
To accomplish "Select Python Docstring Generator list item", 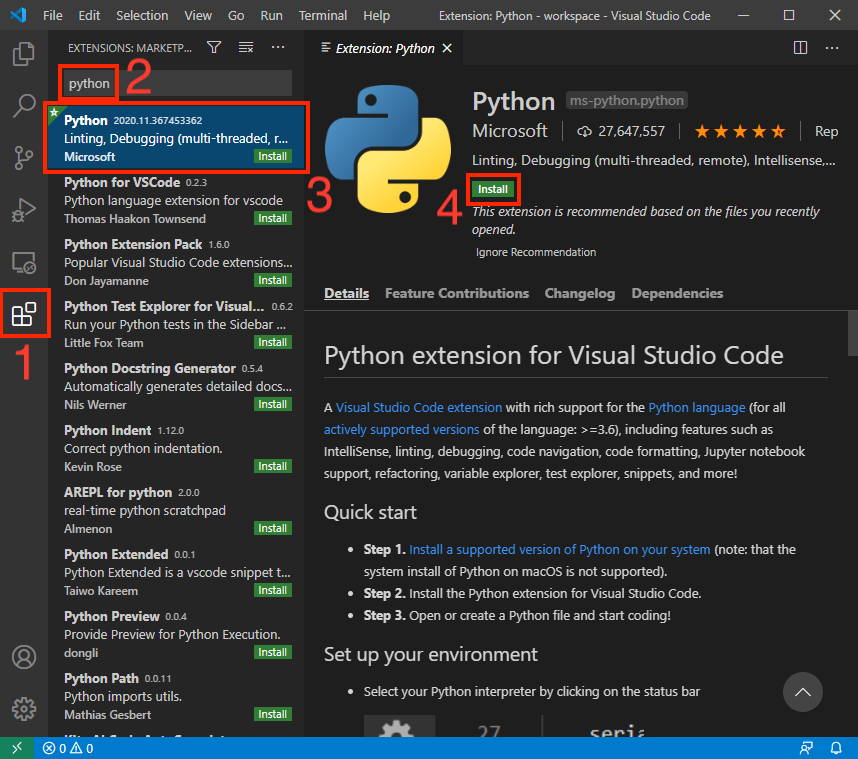I will (176, 386).
